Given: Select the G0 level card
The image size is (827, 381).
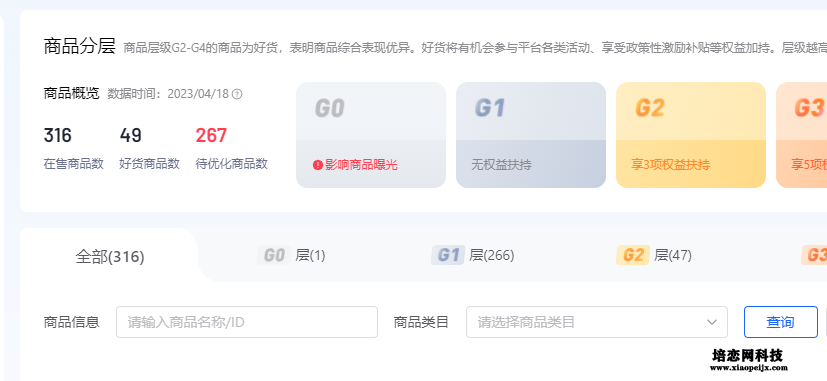Looking at the screenshot, I should [x=371, y=135].
